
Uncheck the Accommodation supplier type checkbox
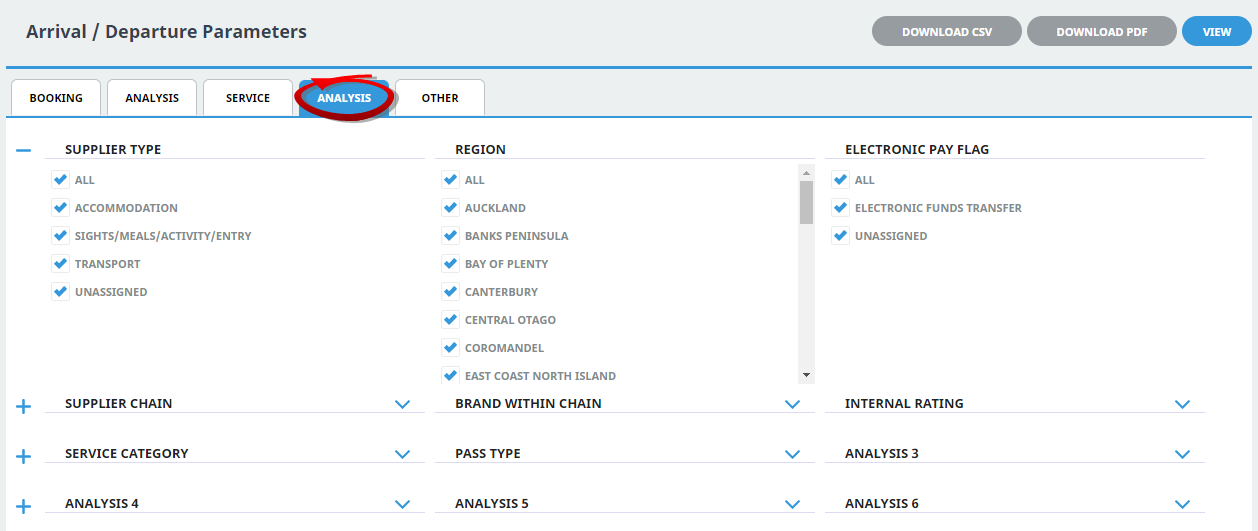pos(60,208)
